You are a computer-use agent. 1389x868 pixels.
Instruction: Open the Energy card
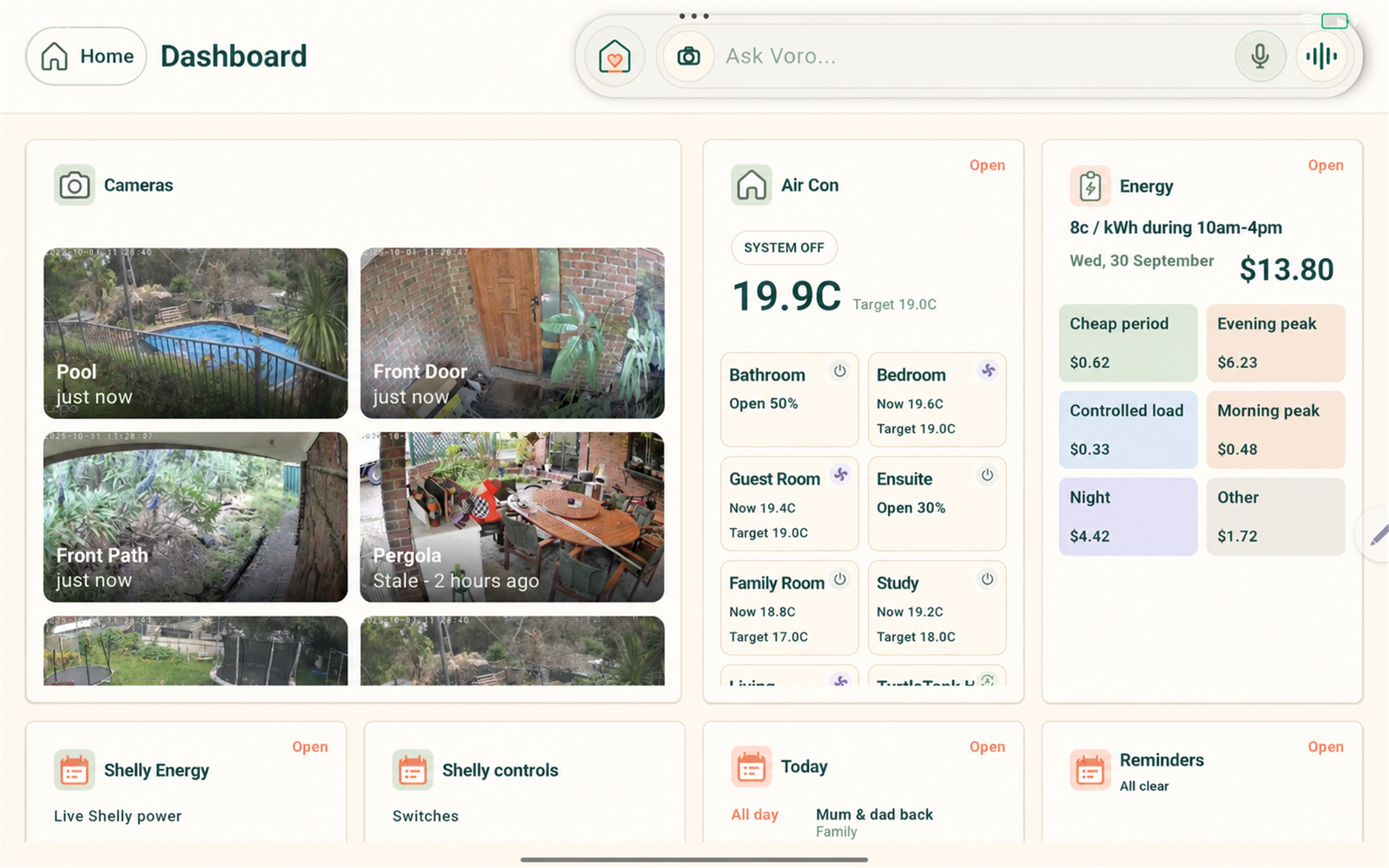[1326, 165]
